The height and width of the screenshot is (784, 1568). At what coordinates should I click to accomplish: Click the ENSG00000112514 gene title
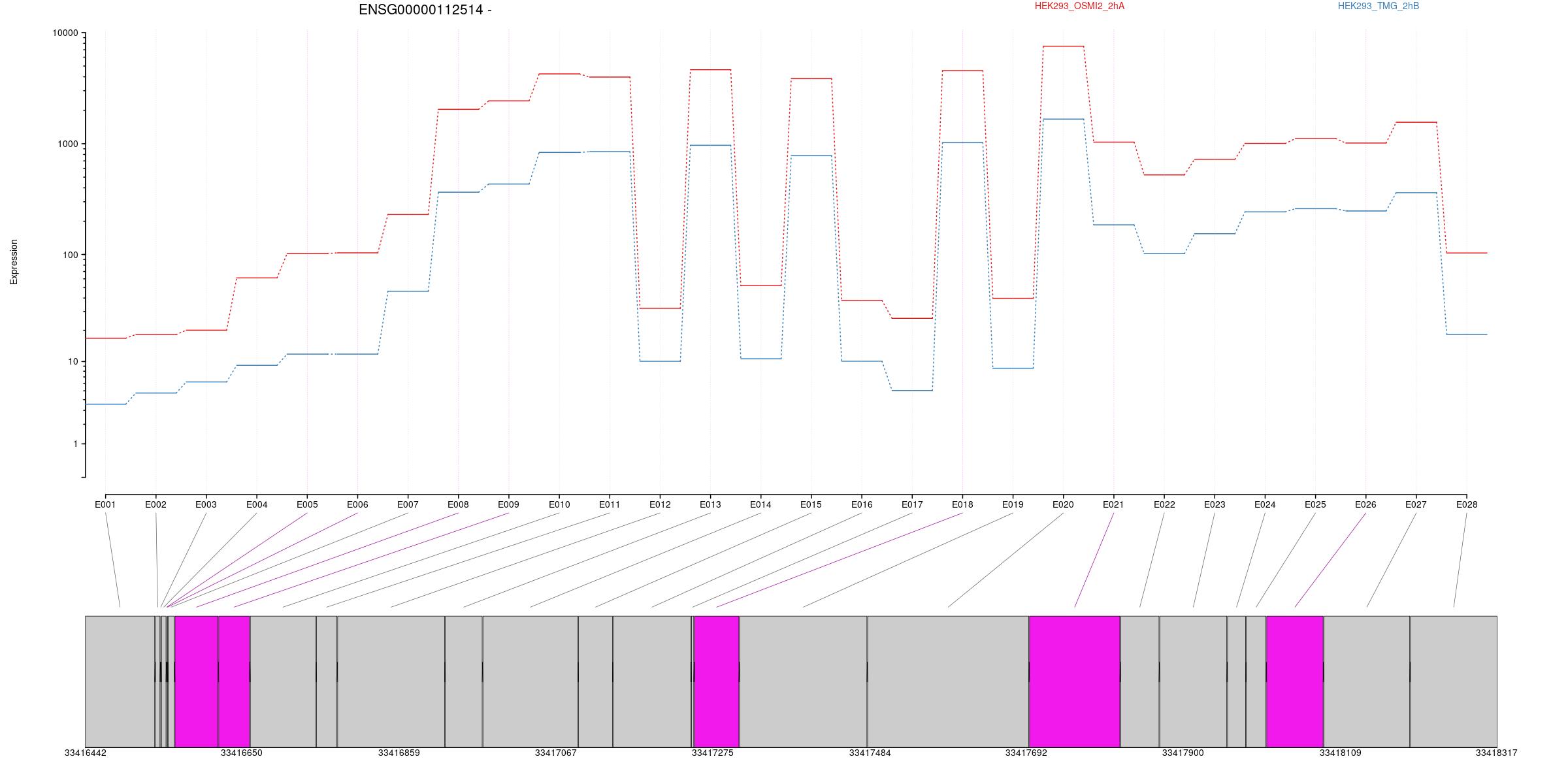point(425,10)
